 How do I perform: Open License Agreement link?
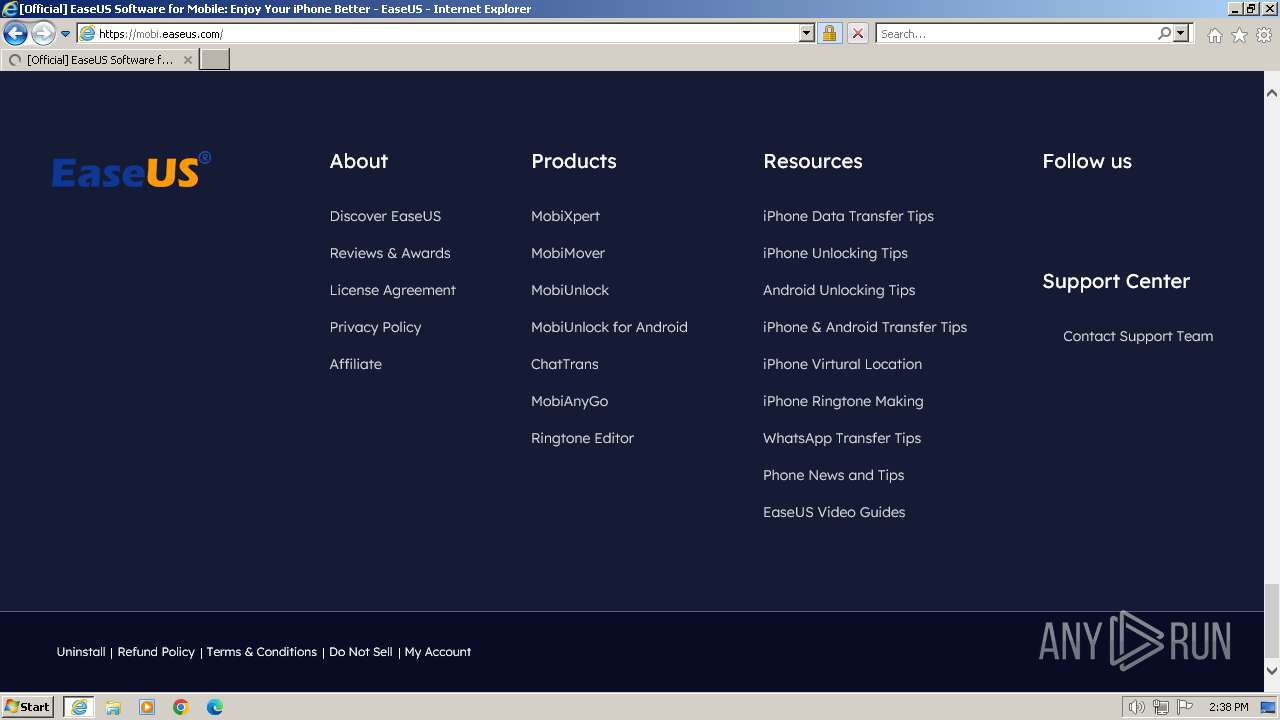tap(392, 290)
